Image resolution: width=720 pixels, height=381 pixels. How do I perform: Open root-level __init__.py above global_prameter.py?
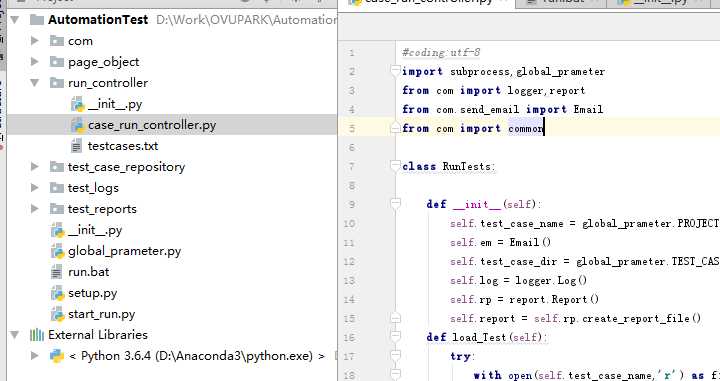pos(95,230)
